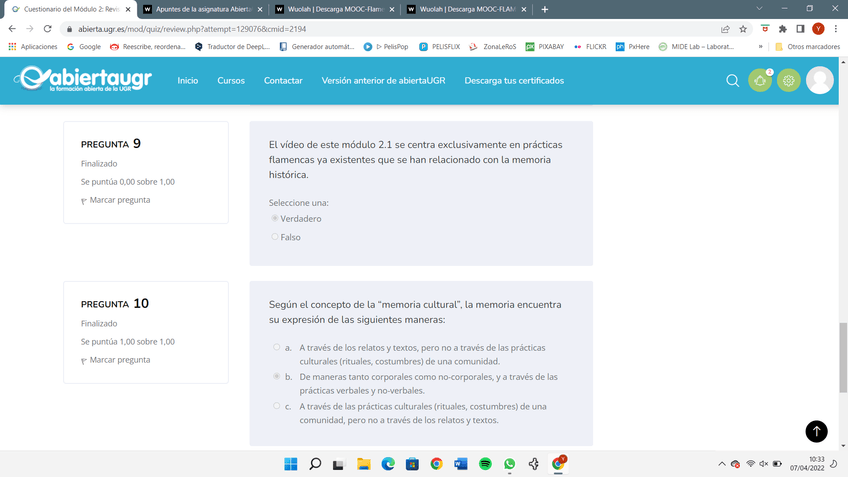This screenshot has height=477, width=848.
Task: Select the Falso radio option
Action: point(275,237)
